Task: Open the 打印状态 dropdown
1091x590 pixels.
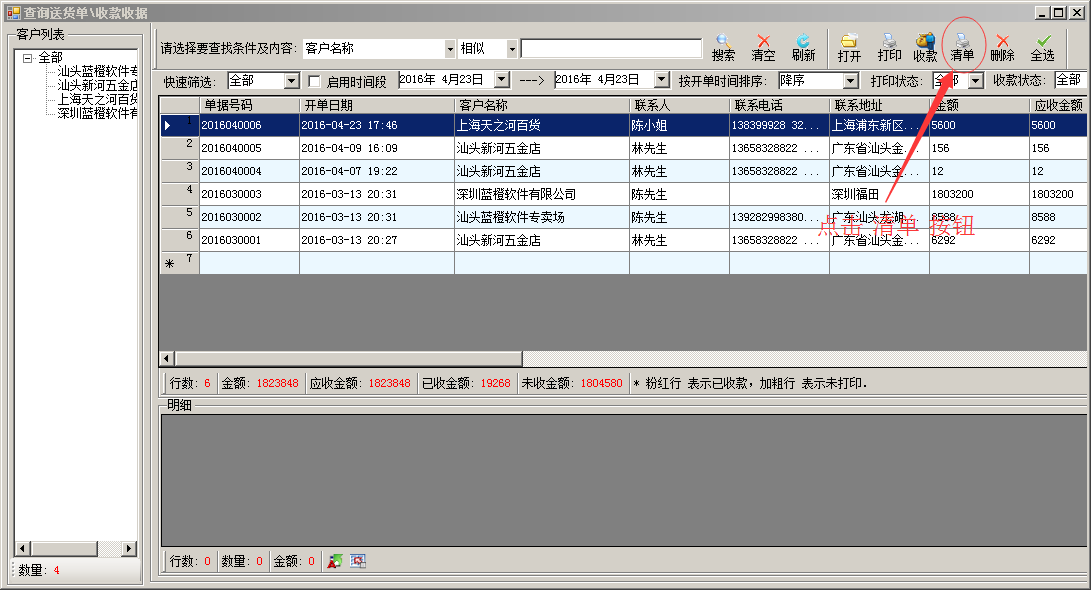Action: tap(975, 81)
